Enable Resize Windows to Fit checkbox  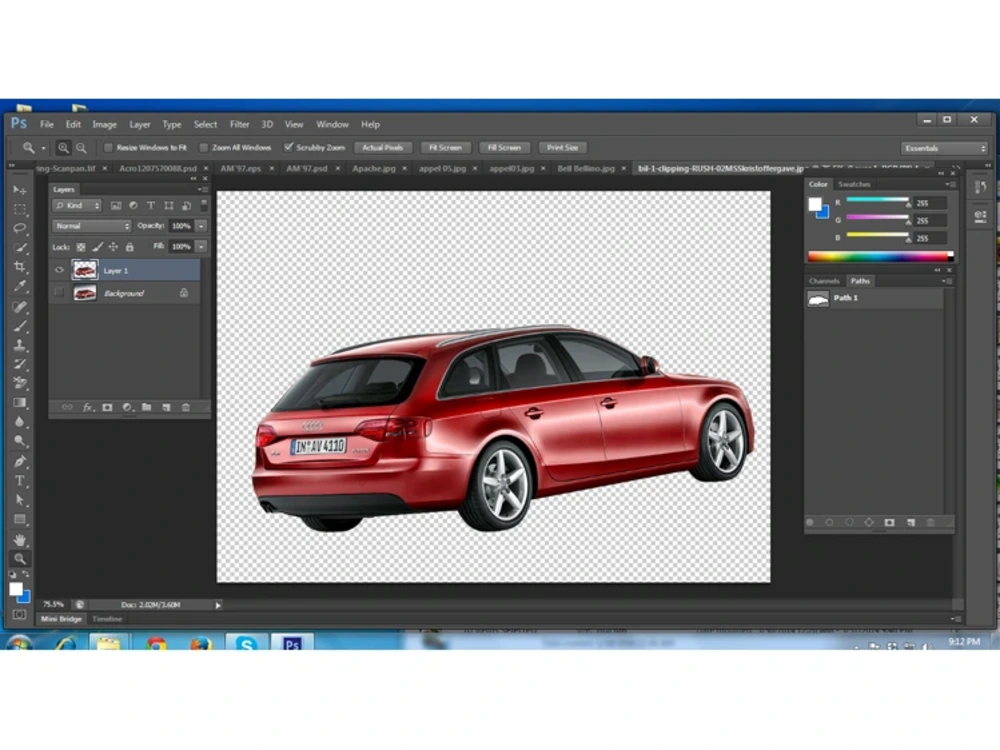pyautogui.click(x=108, y=147)
